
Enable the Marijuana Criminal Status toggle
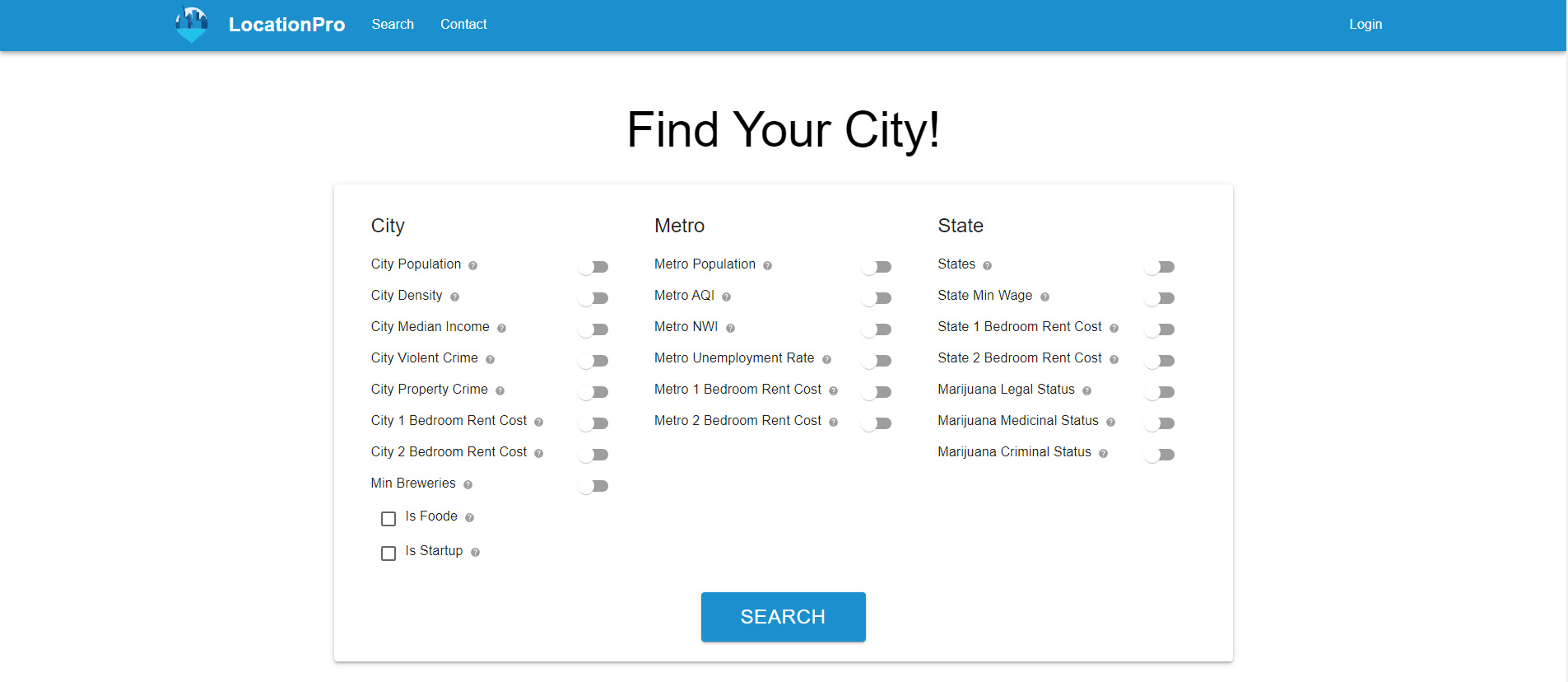[x=1160, y=455]
